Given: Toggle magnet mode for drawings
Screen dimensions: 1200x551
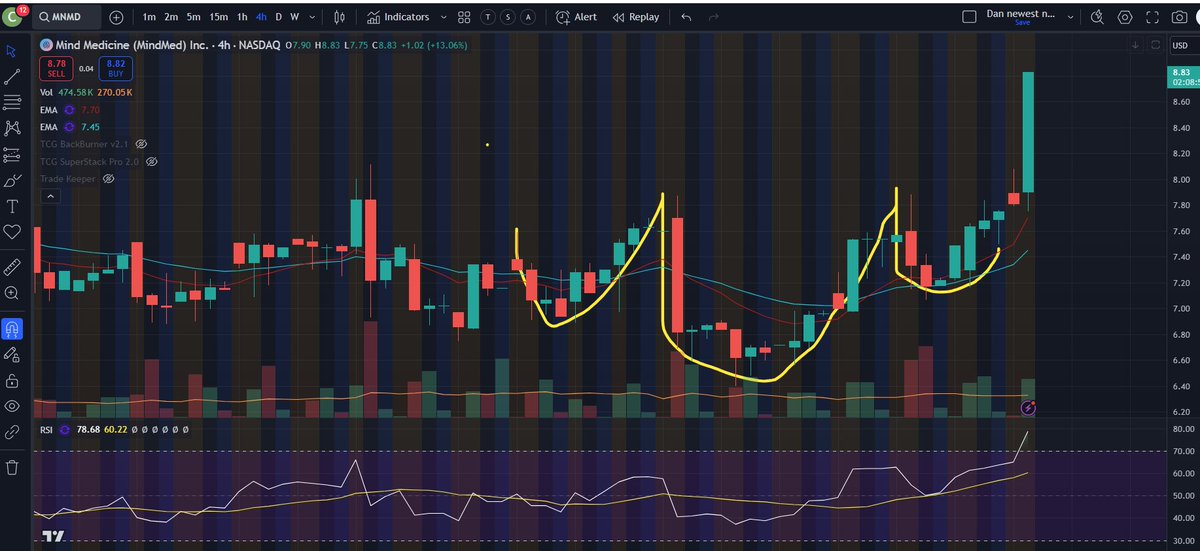Looking at the screenshot, I should (12, 328).
